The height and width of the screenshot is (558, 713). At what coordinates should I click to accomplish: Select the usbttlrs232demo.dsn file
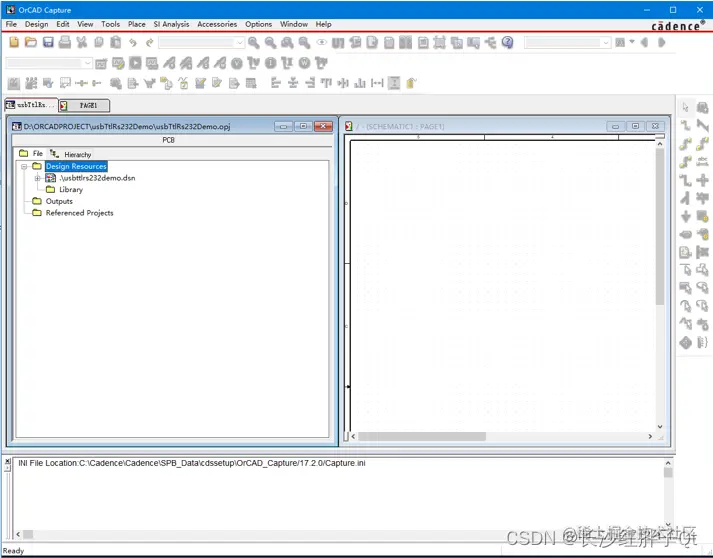97,178
